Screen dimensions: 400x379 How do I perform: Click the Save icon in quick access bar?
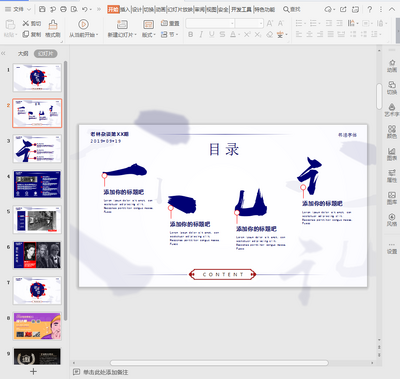(x=42, y=9)
